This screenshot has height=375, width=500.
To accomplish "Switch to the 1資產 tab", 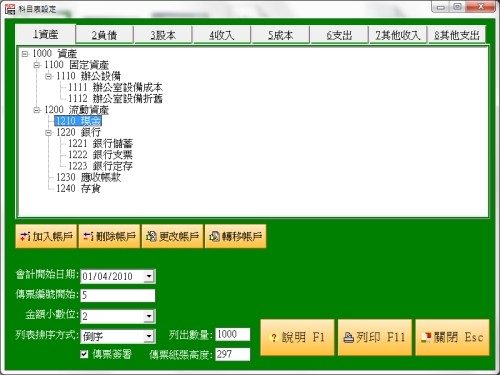I will click(46, 34).
